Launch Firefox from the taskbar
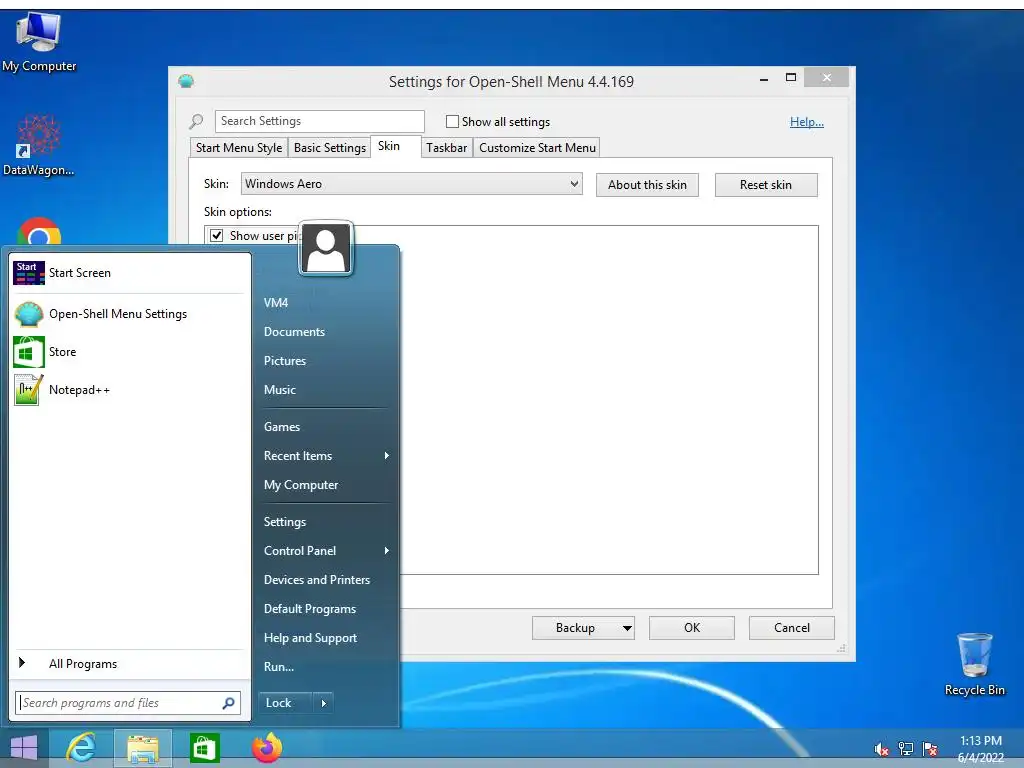This screenshot has height=768, width=1024. [266, 748]
